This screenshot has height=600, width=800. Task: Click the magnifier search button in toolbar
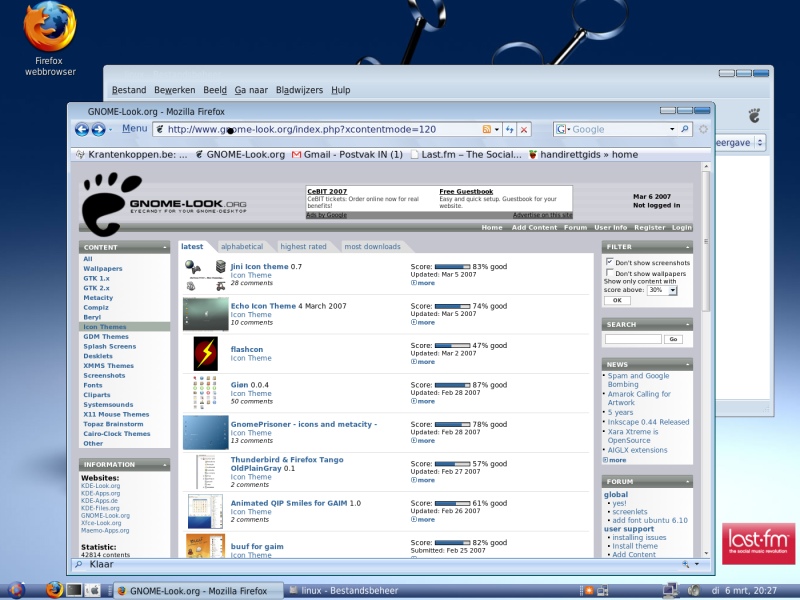pyautogui.click(x=685, y=130)
